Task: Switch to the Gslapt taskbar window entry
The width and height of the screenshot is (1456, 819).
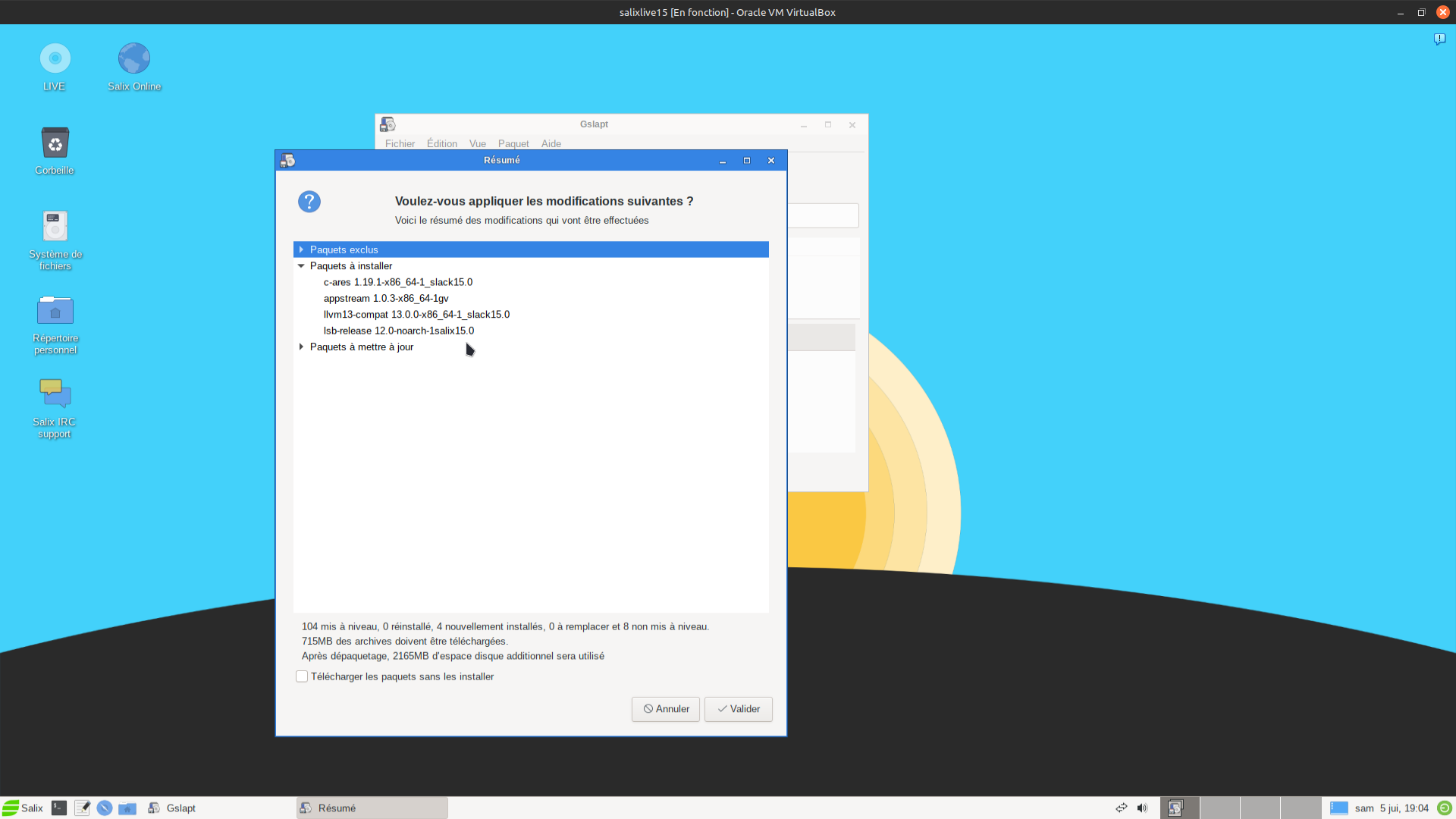Action: point(173,808)
